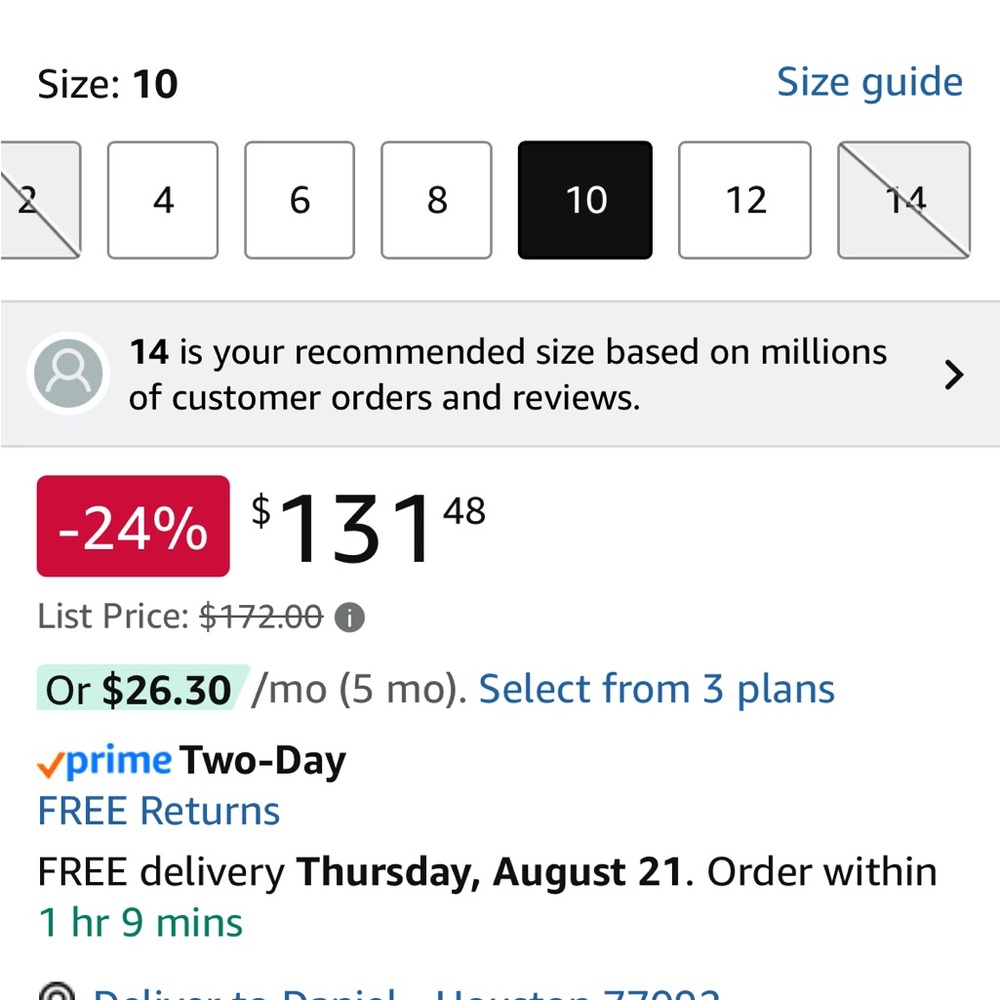Image resolution: width=1000 pixels, height=1000 pixels.
Task: Open Select from 3 plans link
Action: (656, 690)
